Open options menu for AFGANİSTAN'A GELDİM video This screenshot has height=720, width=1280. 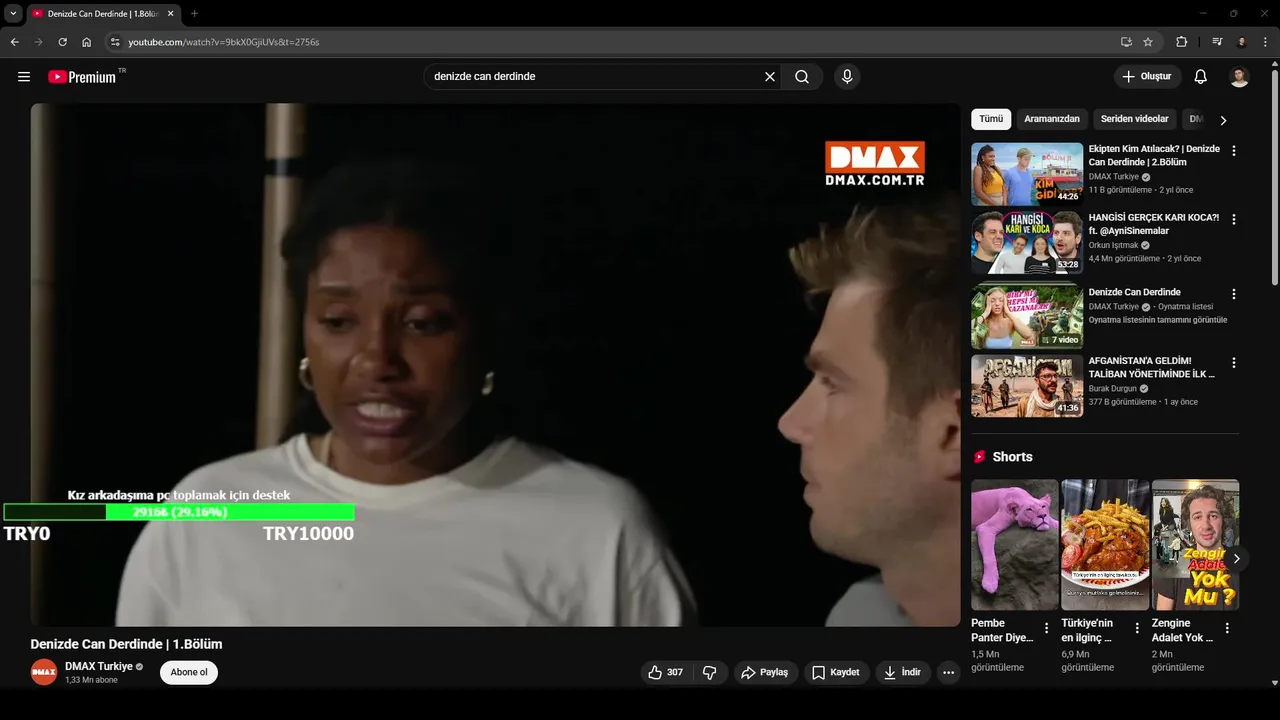click(1233, 363)
